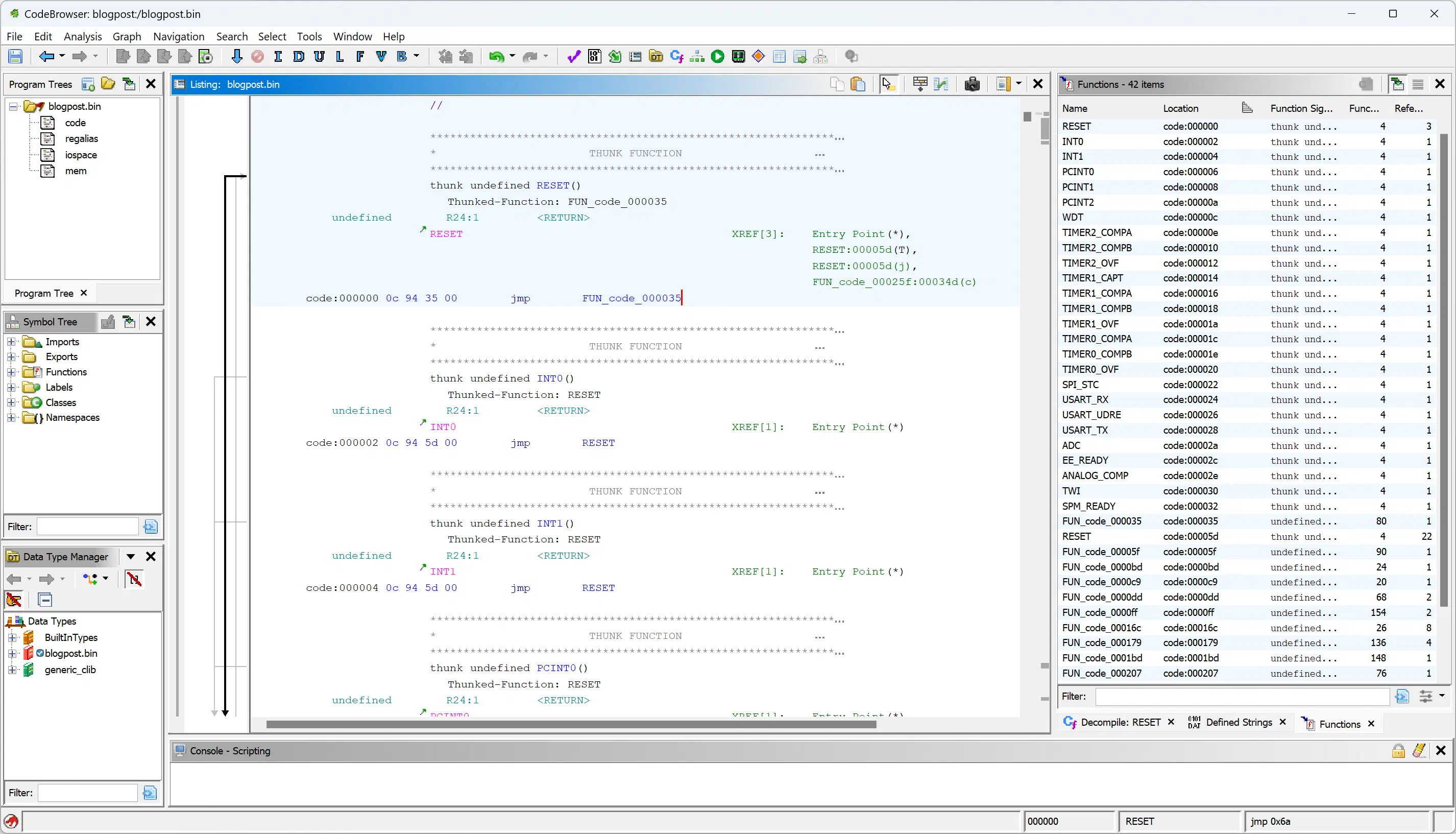The width and height of the screenshot is (1456, 834).
Task: Select the iospace fragment in Program Trees
Action: click(81, 155)
